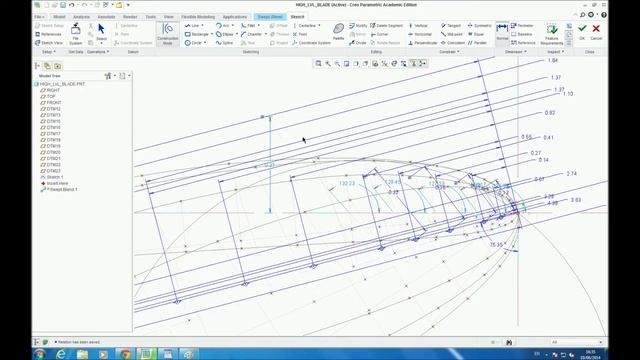Screen dimensions: 640x360
Task: Select Swept Blend 1 in model tree
Action: point(59,189)
